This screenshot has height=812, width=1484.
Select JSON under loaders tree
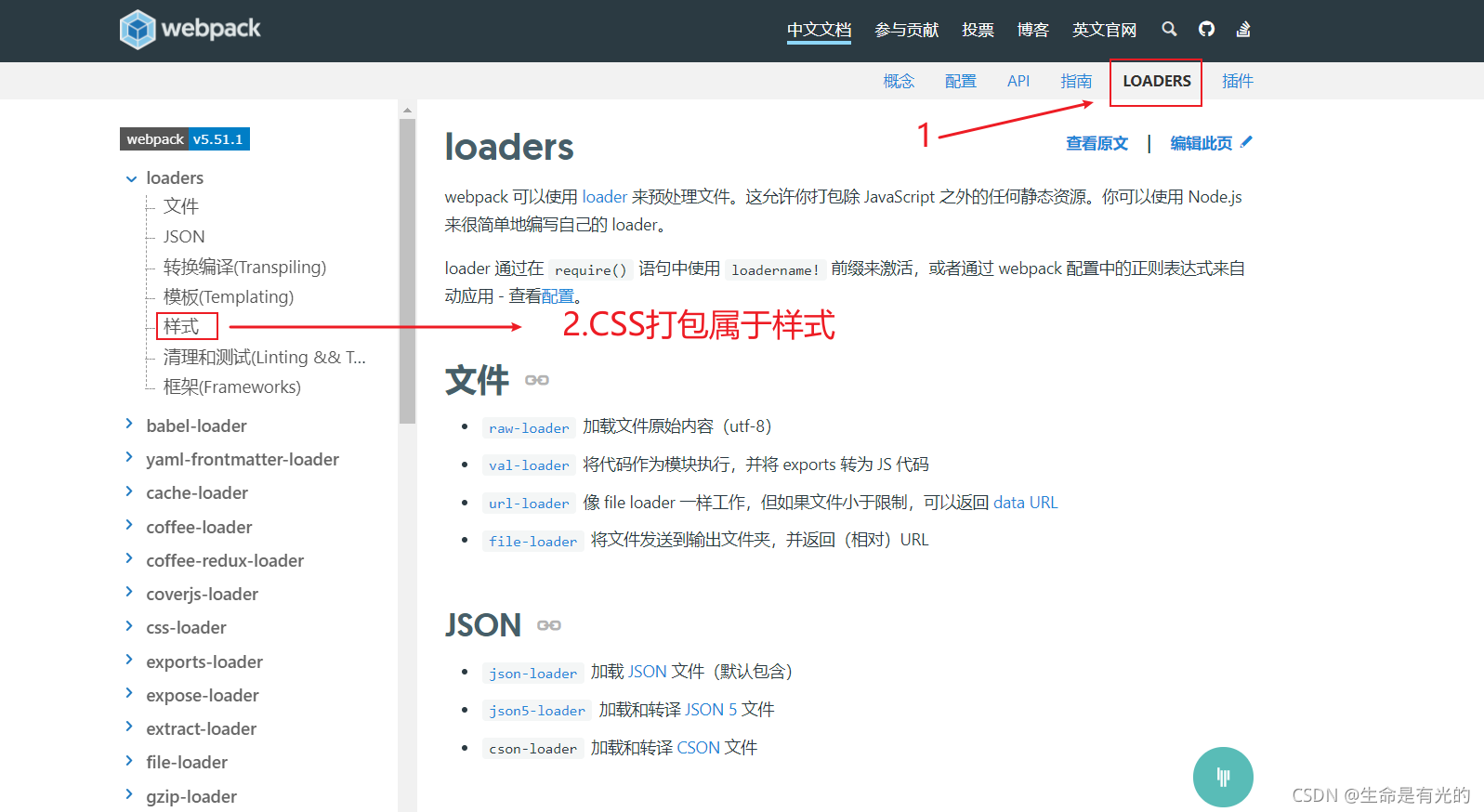[x=184, y=237]
